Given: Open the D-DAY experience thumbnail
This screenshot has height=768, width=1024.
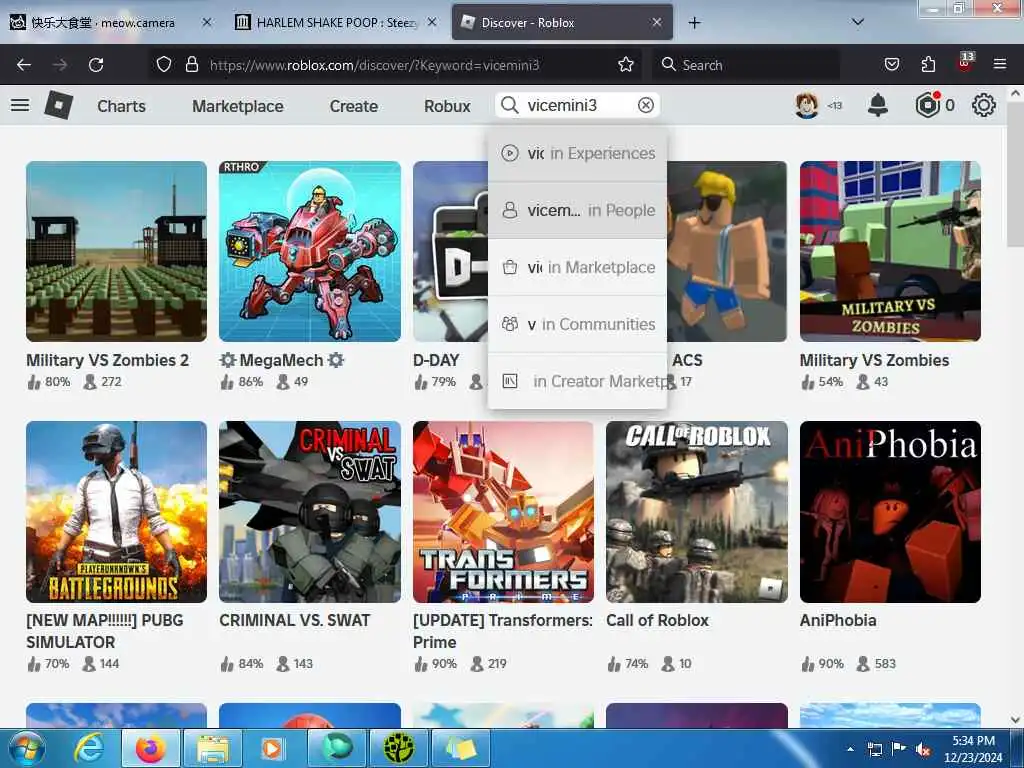Looking at the screenshot, I should (x=451, y=251).
